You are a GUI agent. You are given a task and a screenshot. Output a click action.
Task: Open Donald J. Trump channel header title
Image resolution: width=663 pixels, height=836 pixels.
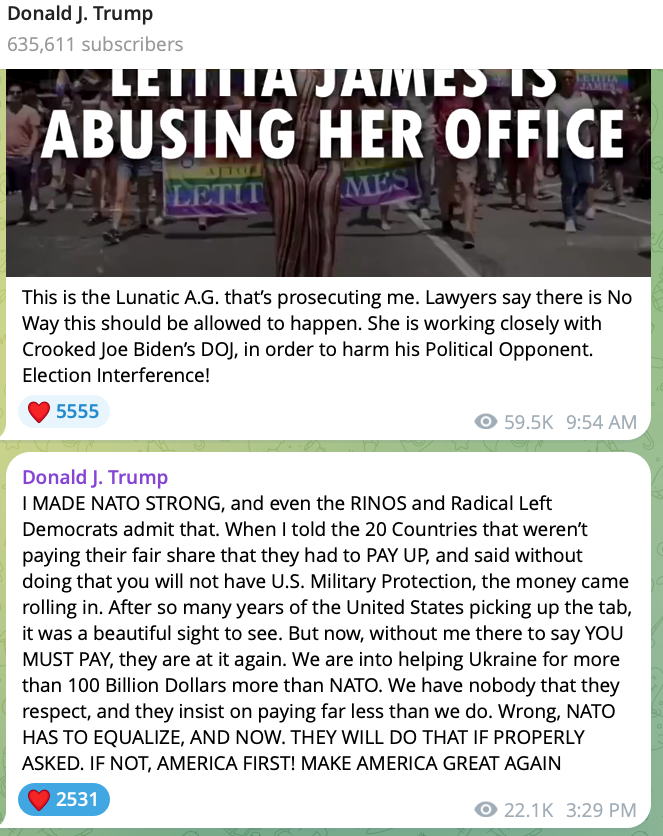coord(80,13)
